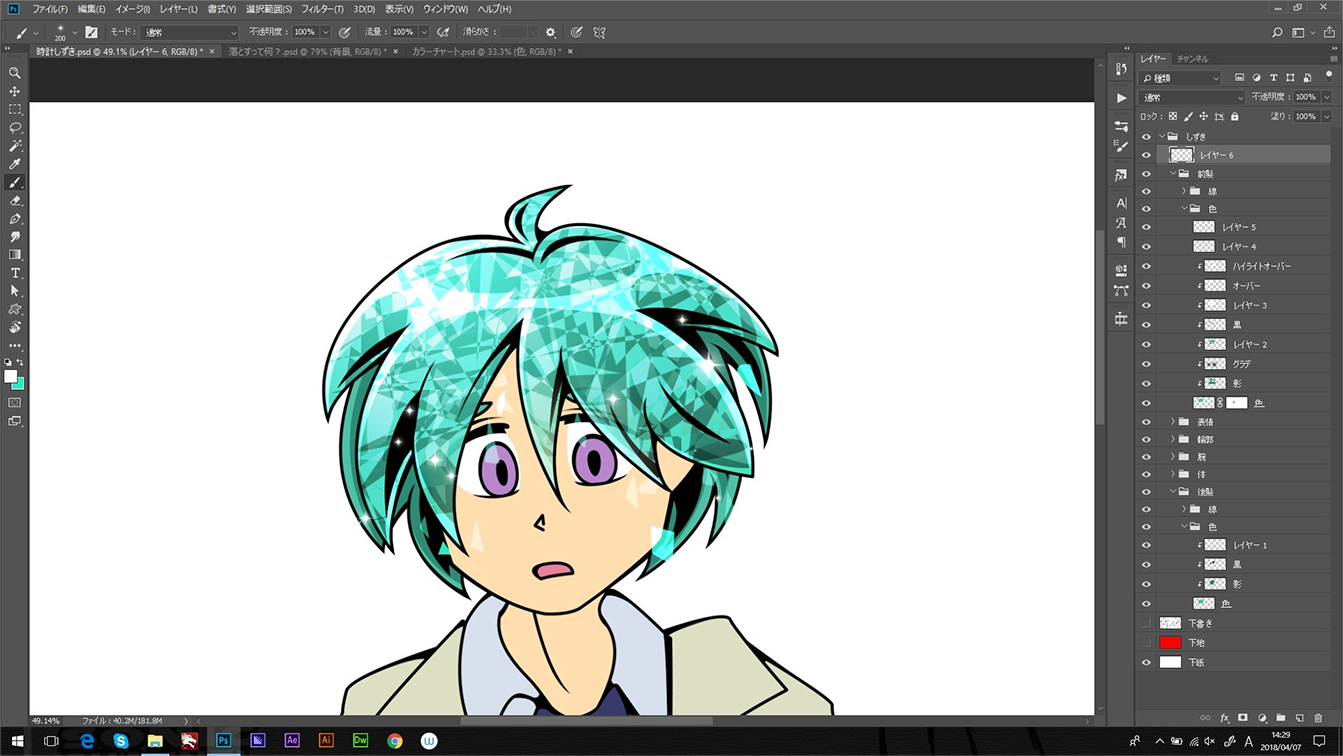
Task: Add a layer style with the fx icon
Action: coord(1224,718)
